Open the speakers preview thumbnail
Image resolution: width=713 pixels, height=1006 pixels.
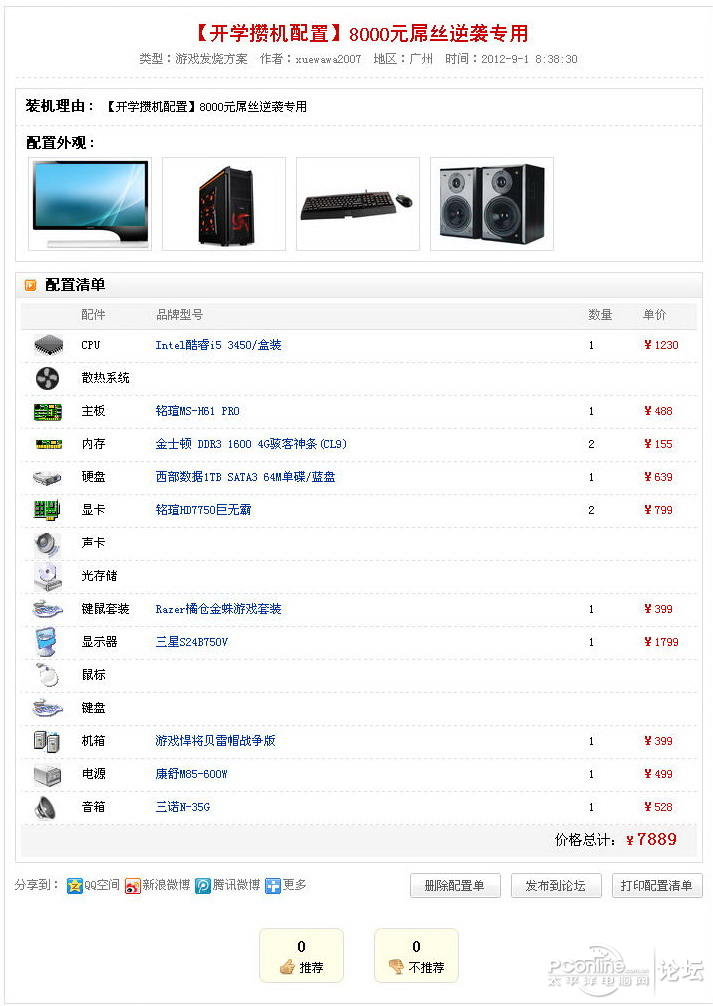click(492, 204)
